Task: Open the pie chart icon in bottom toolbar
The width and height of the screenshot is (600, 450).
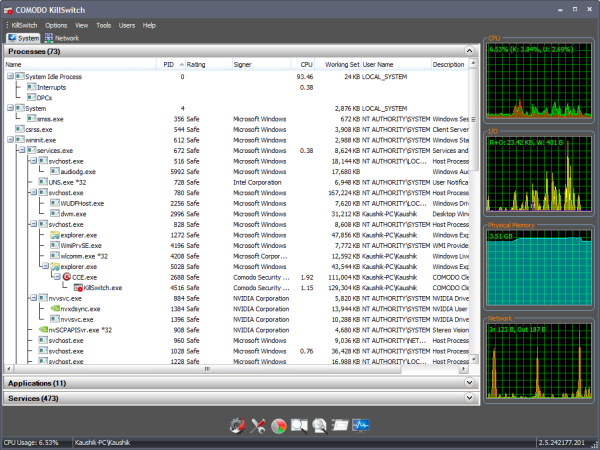Action: pos(279,424)
